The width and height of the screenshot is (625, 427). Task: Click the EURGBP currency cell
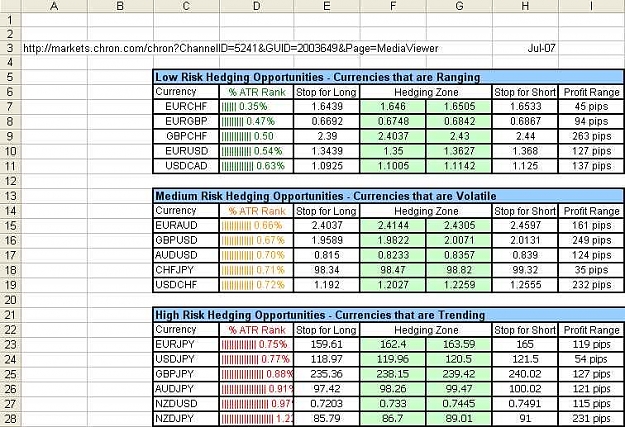[x=186, y=121]
